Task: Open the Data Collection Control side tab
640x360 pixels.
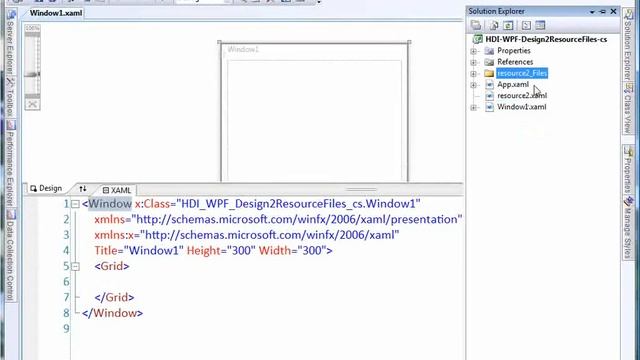Action: pos(11,255)
